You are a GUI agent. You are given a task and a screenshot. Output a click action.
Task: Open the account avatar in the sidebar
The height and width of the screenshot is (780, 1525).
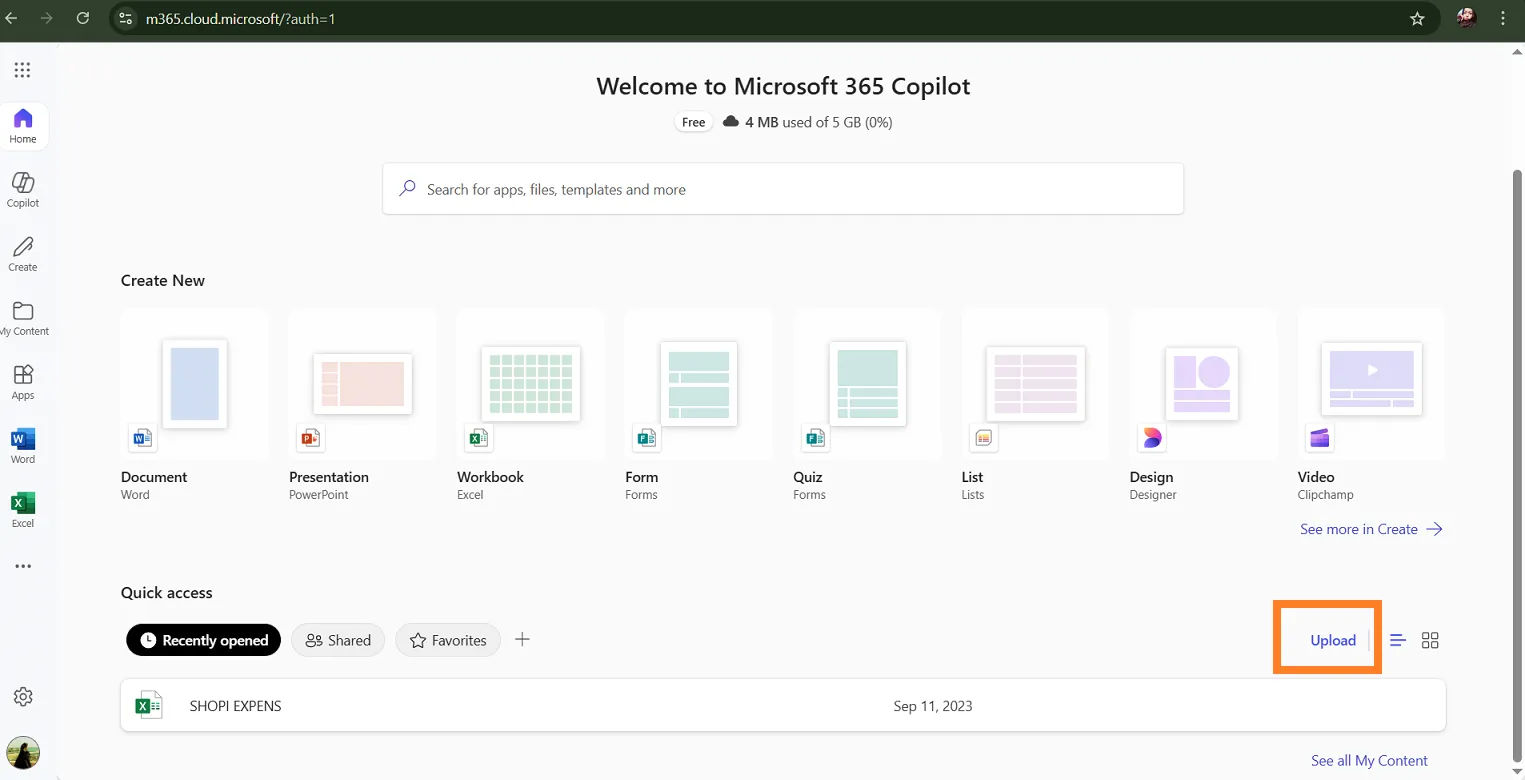23,752
